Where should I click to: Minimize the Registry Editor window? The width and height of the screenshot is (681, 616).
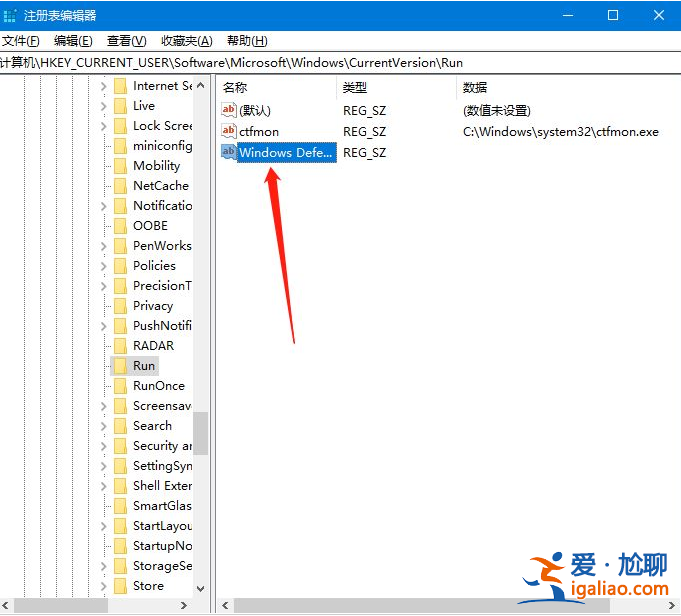tap(568, 15)
